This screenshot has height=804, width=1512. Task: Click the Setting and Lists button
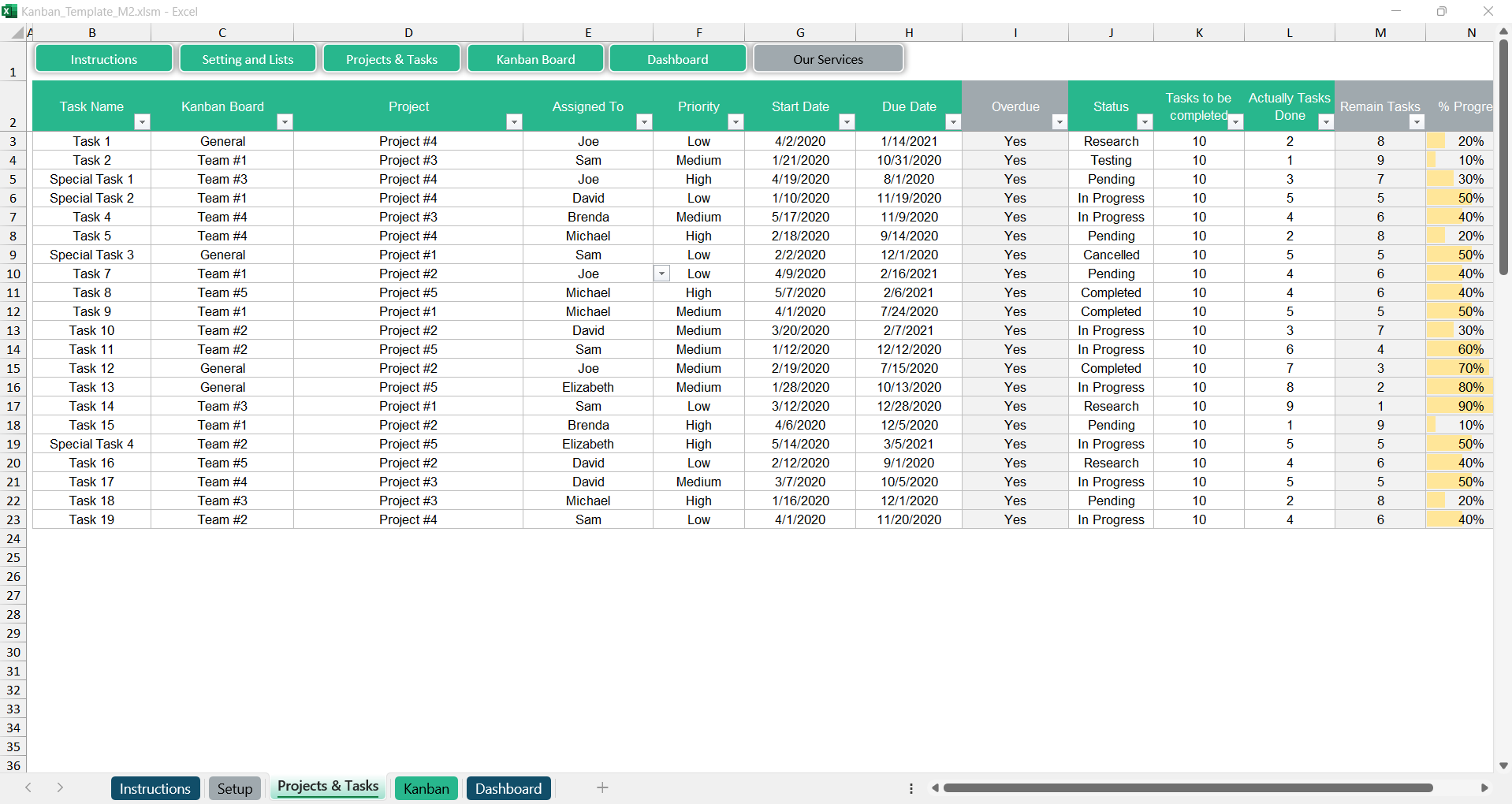[248, 58]
